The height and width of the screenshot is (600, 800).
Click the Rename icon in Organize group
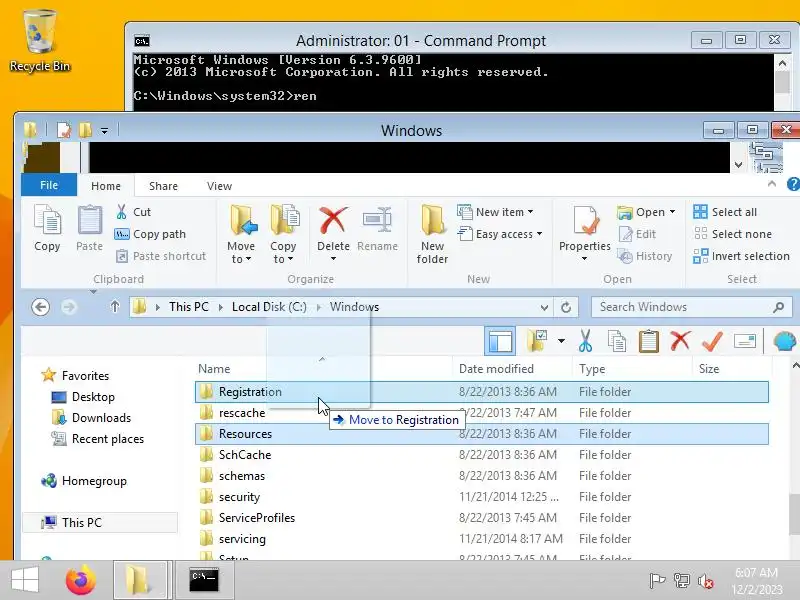click(377, 220)
